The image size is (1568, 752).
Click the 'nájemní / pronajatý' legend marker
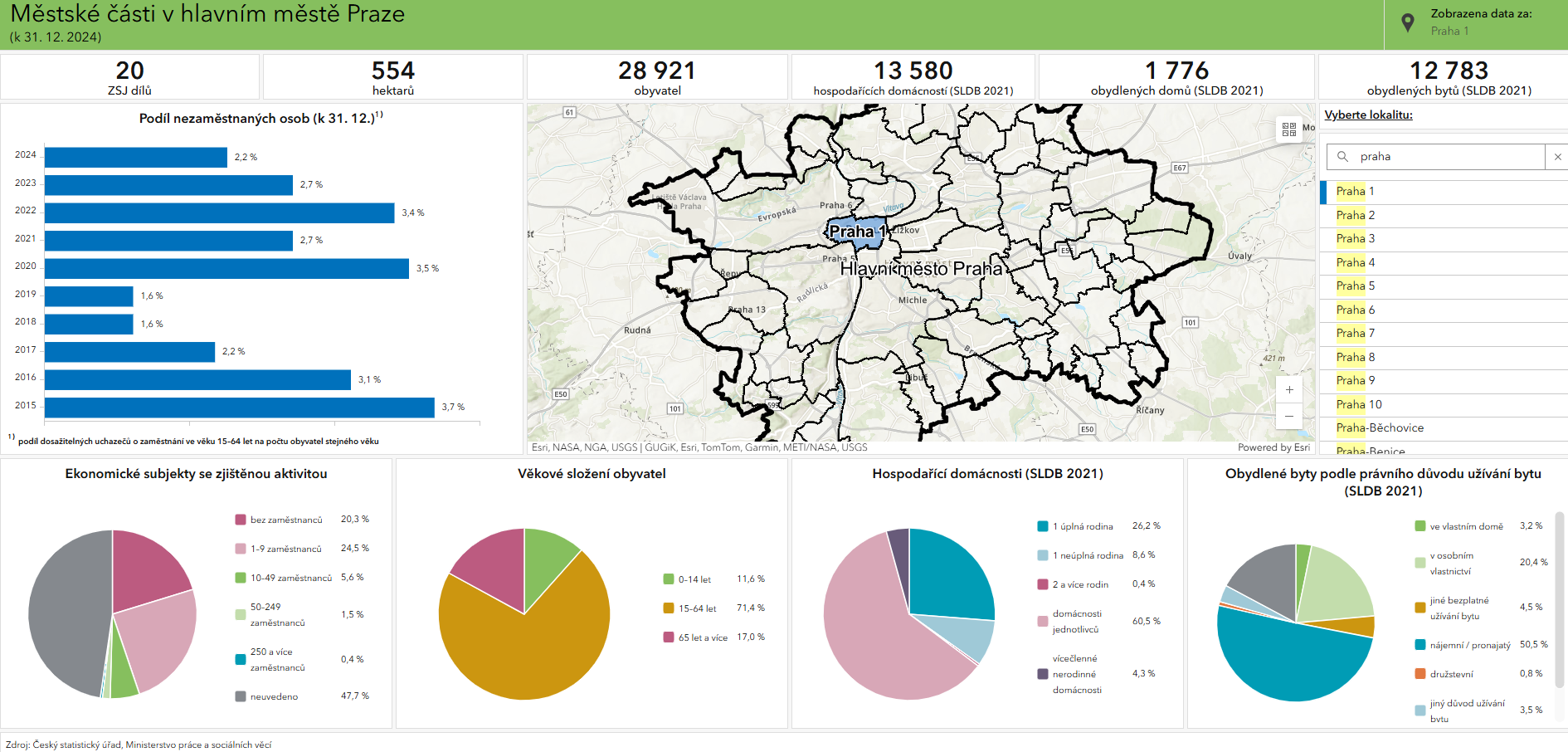point(1420,645)
